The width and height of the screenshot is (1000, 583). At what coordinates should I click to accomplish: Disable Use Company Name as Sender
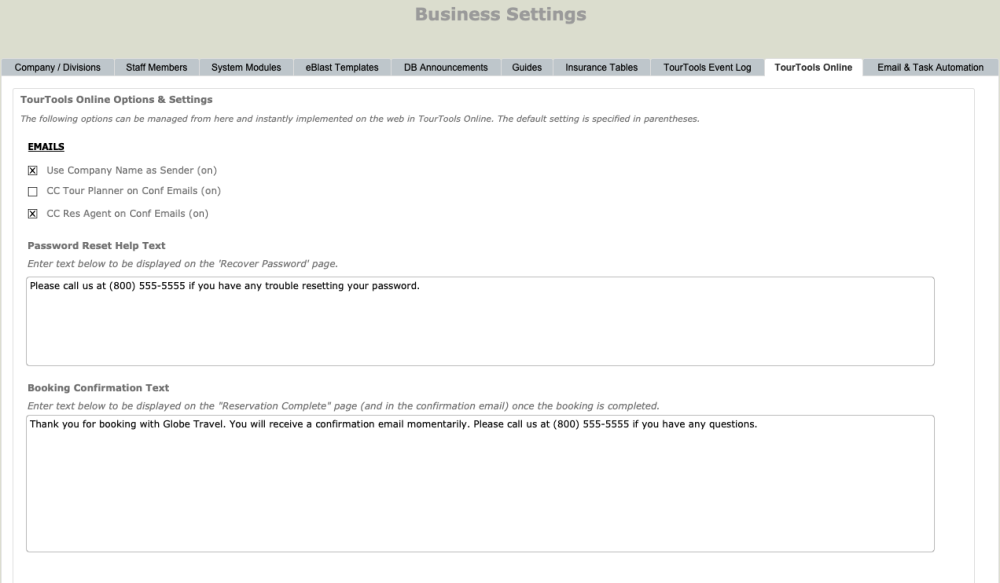pyautogui.click(x=31, y=170)
